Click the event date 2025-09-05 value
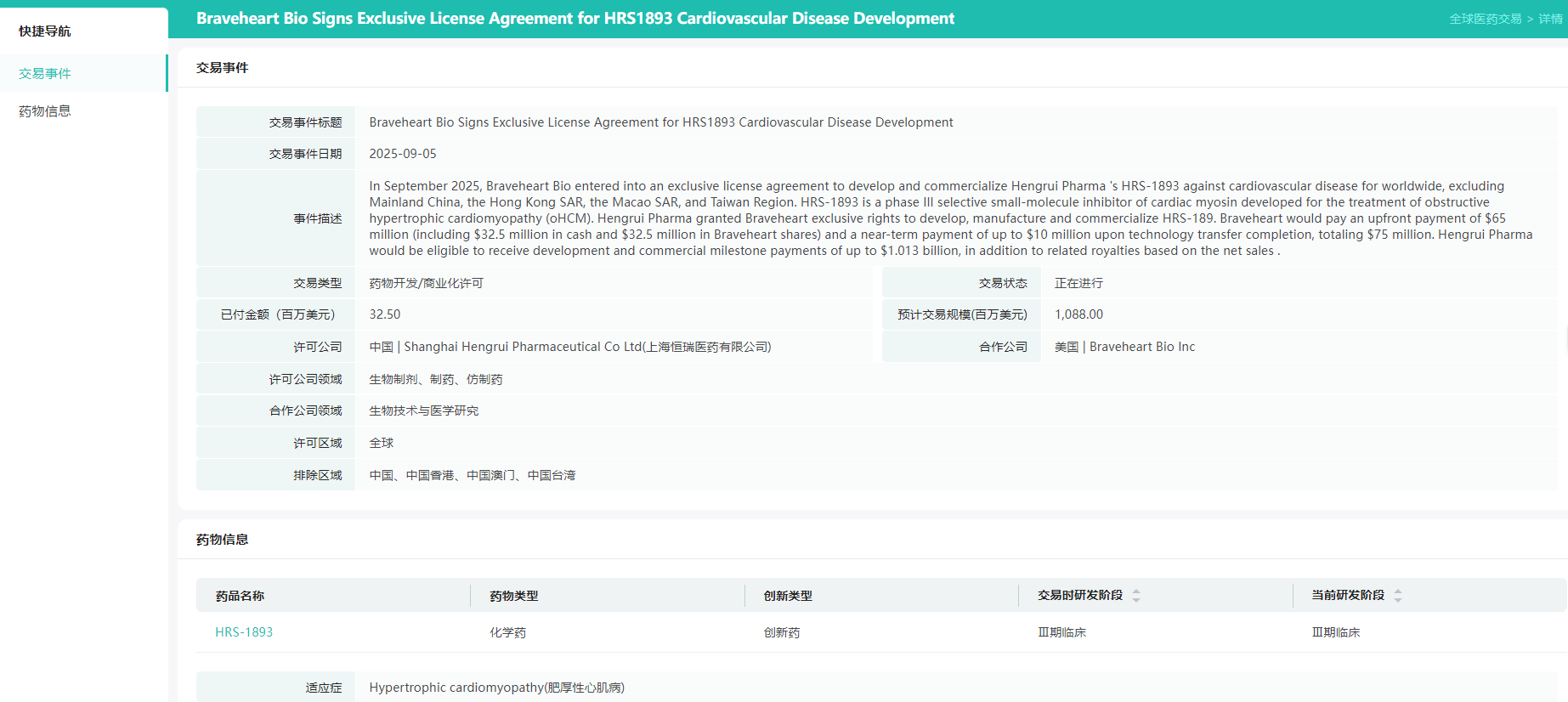The height and width of the screenshot is (702, 1568). [x=403, y=154]
